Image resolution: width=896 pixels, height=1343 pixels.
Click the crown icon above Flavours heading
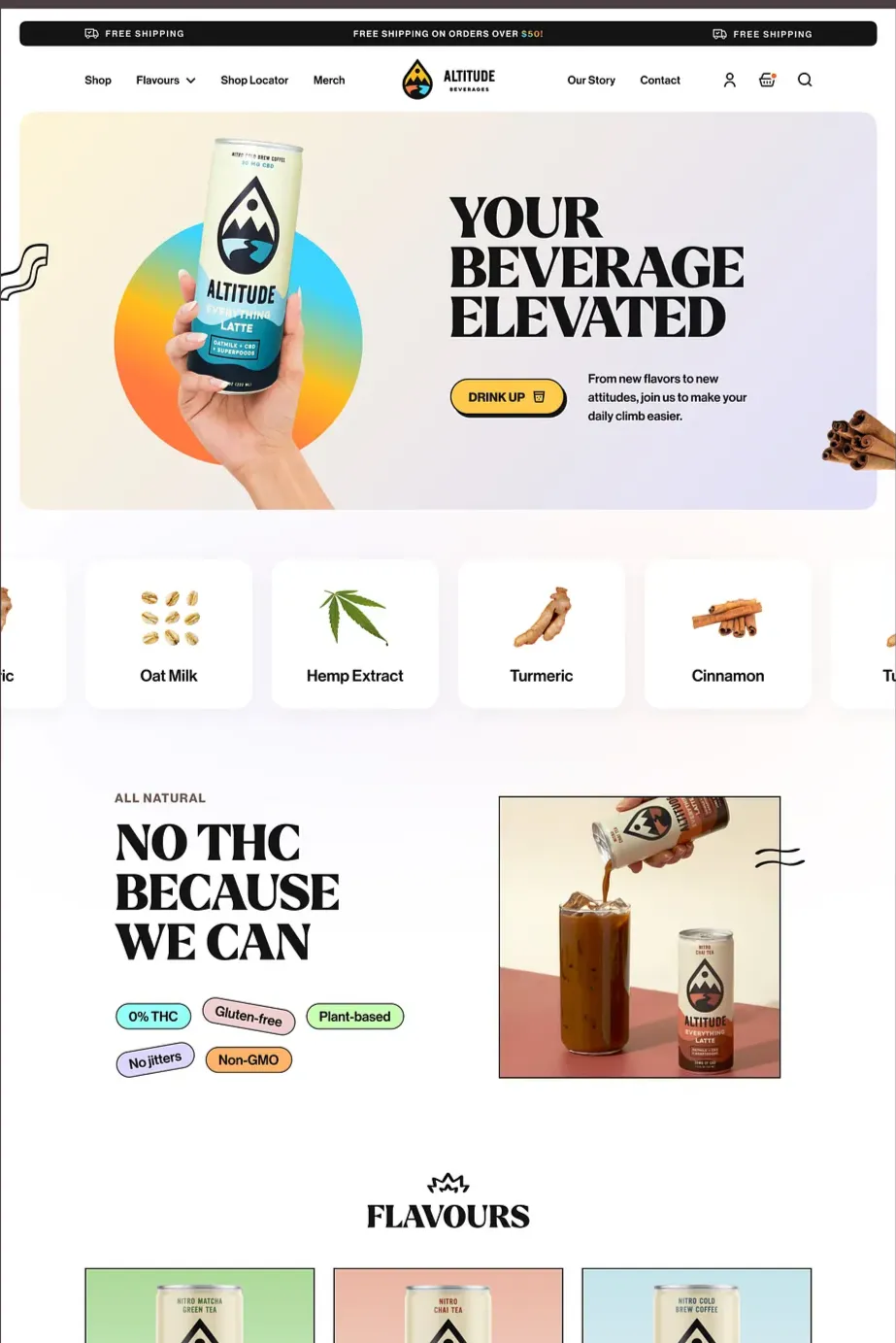click(x=448, y=1183)
